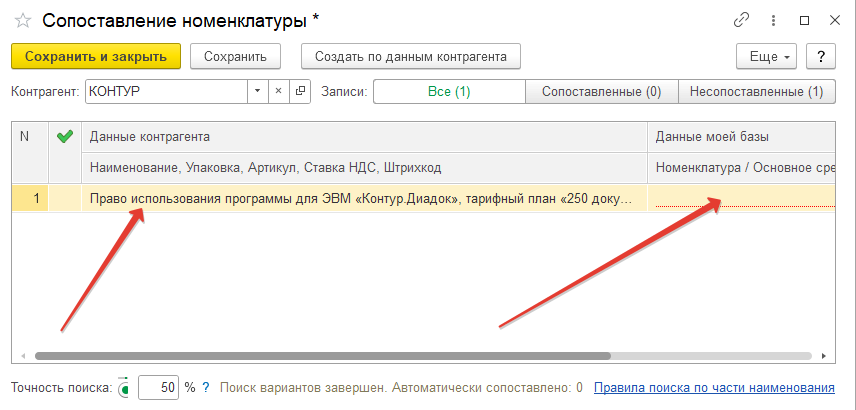856x410 pixels.
Task: Click the horizontal scrollbar thumb
Action: pos(323,355)
